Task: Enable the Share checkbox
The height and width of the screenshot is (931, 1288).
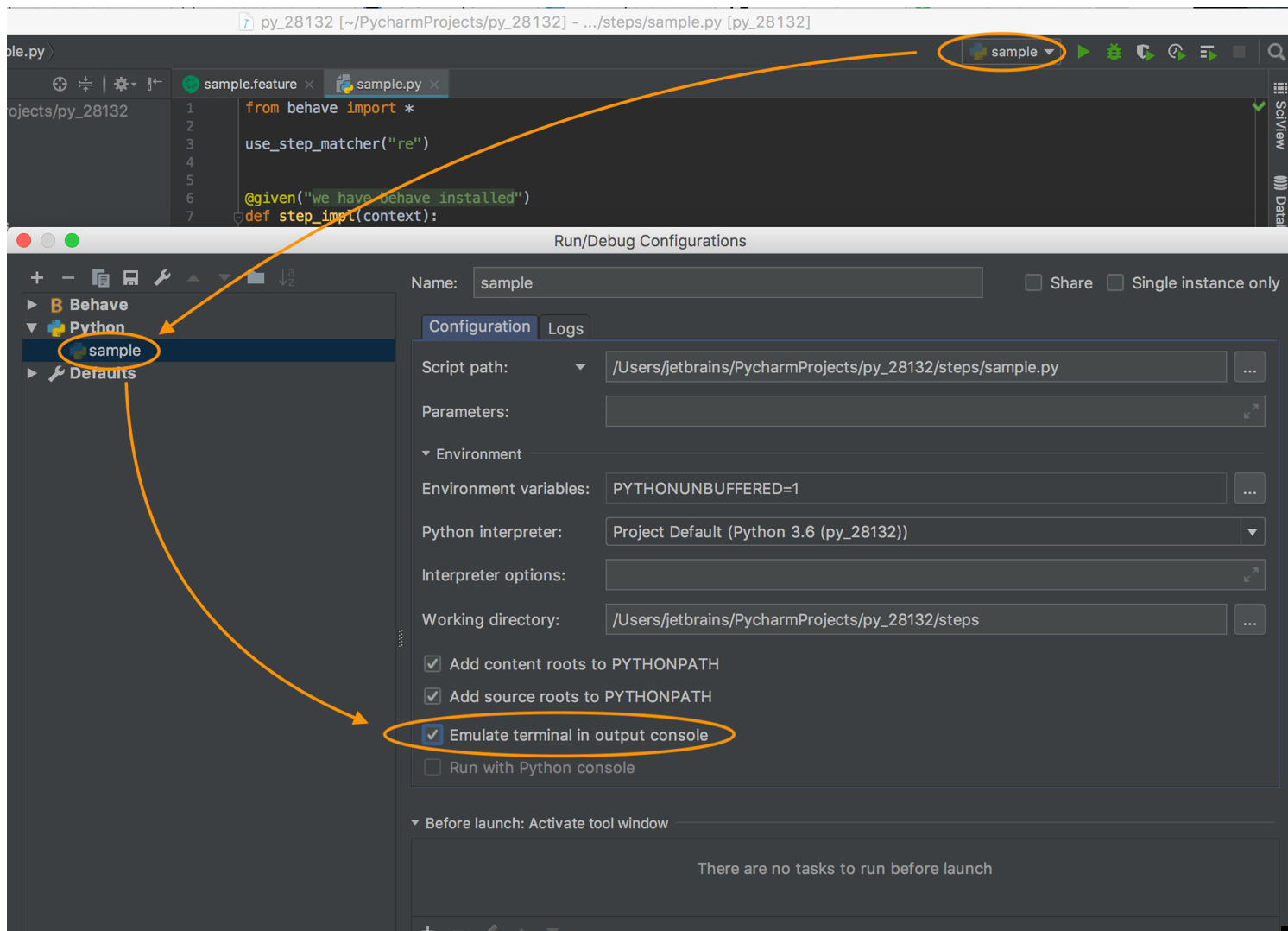Action: click(x=1033, y=282)
